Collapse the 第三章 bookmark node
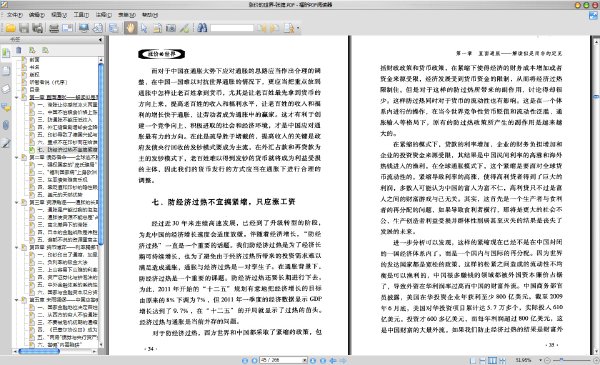 pos(17,202)
